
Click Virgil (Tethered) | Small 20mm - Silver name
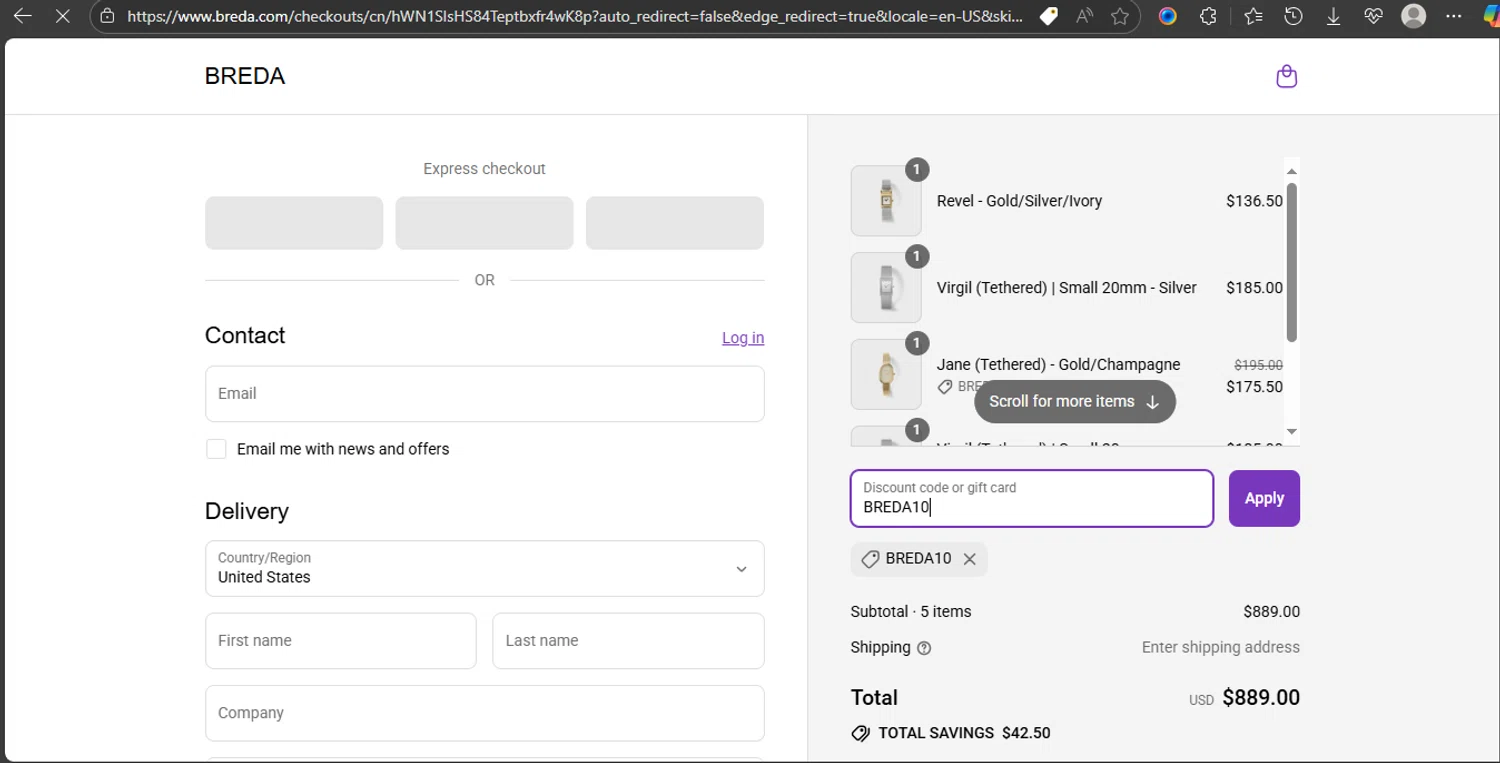(x=1066, y=288)
